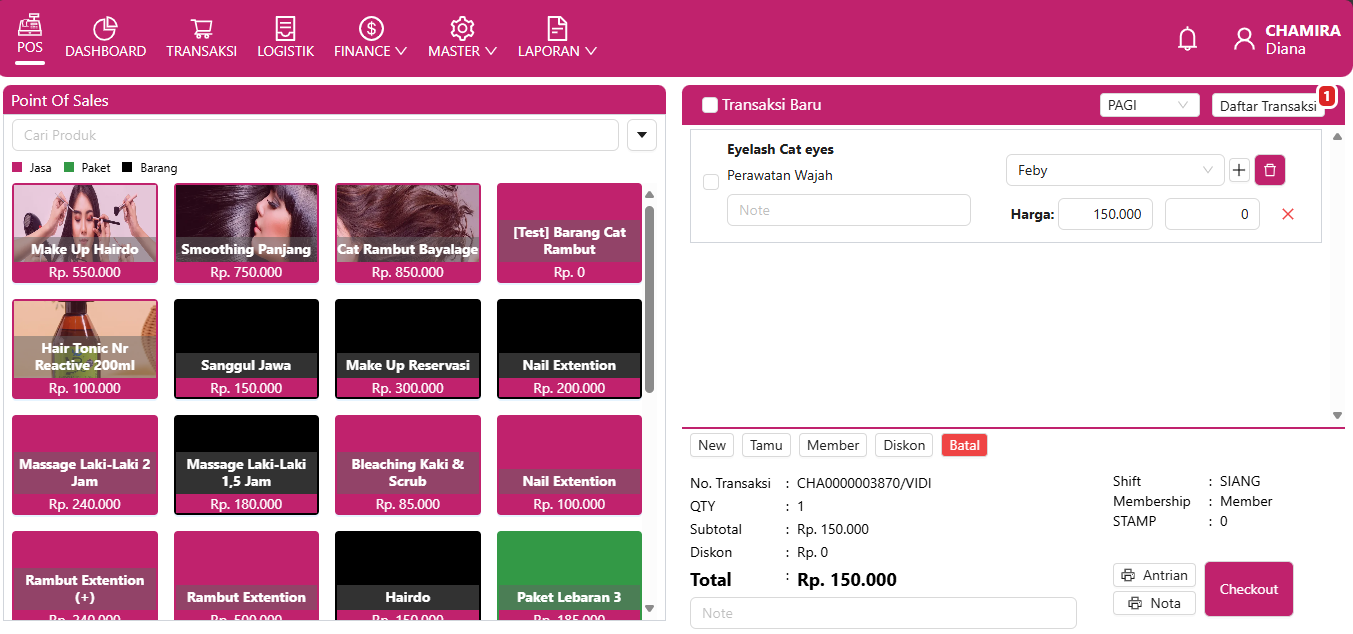Check the Eyelash Cat eyes item checkbox
Viewport: 1353px width, 634px height.
(711, 182)
